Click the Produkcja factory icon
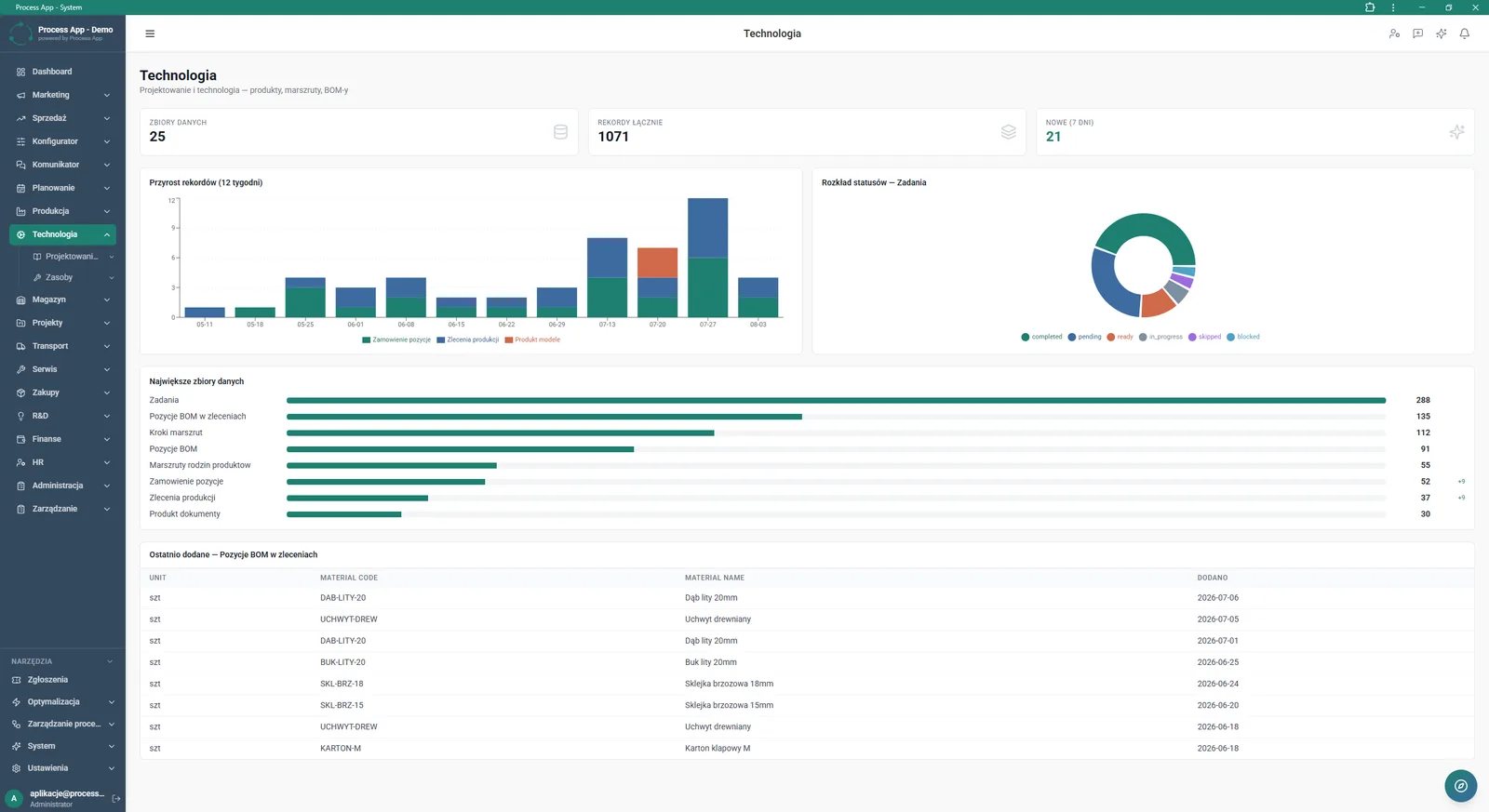 click(20, 211)
